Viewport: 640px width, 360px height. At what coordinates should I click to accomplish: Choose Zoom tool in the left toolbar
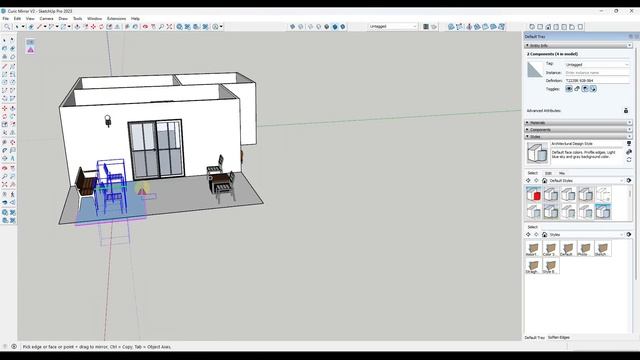[x=4, y=176]
